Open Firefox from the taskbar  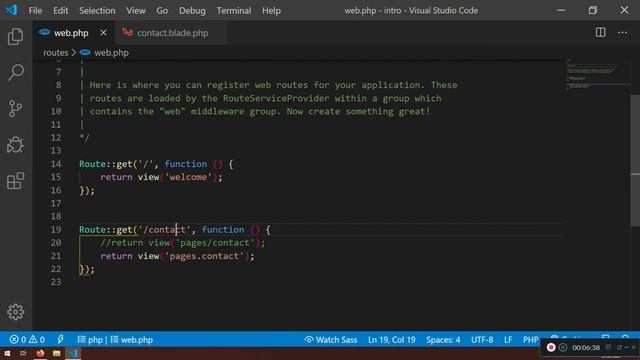tap(40, 353)
